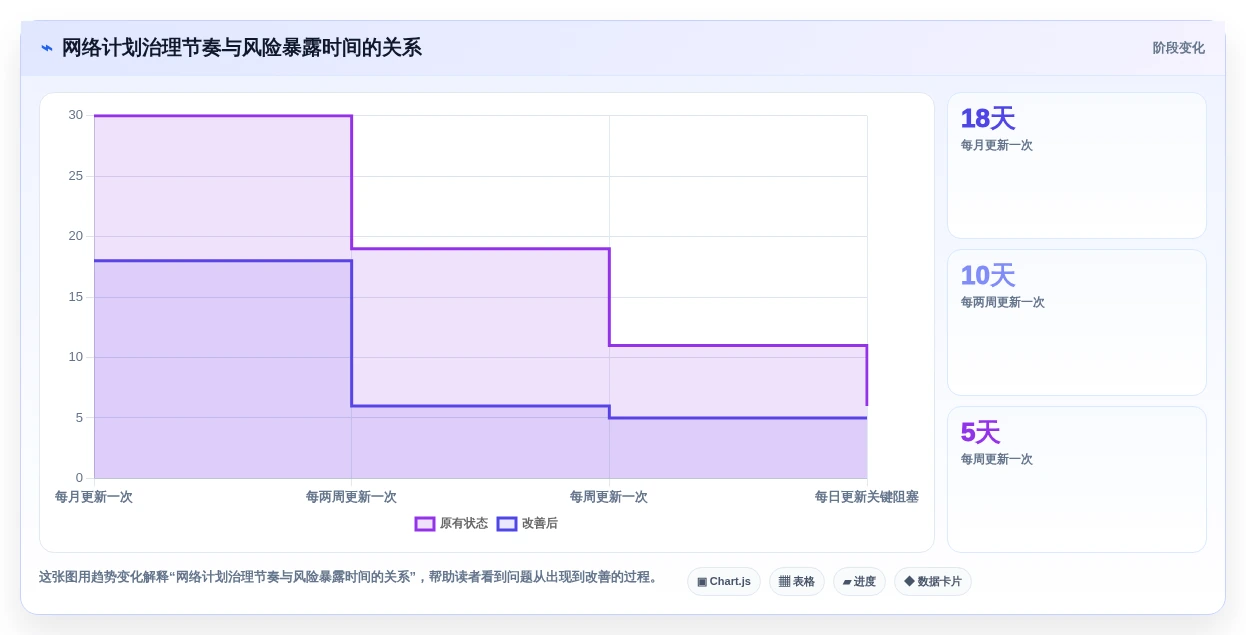The image size is (1246, 635).
Task: Click the lightning icon beside the title
Action: click(47, 48)
